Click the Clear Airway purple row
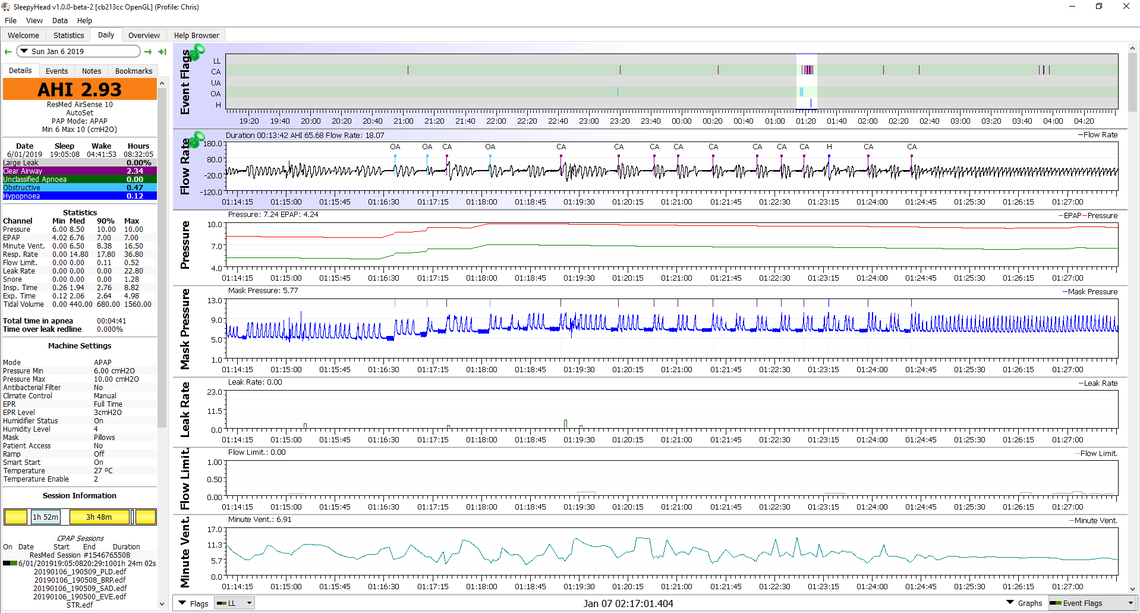This screenshot has height=613, width=1140. pos(79,171)
